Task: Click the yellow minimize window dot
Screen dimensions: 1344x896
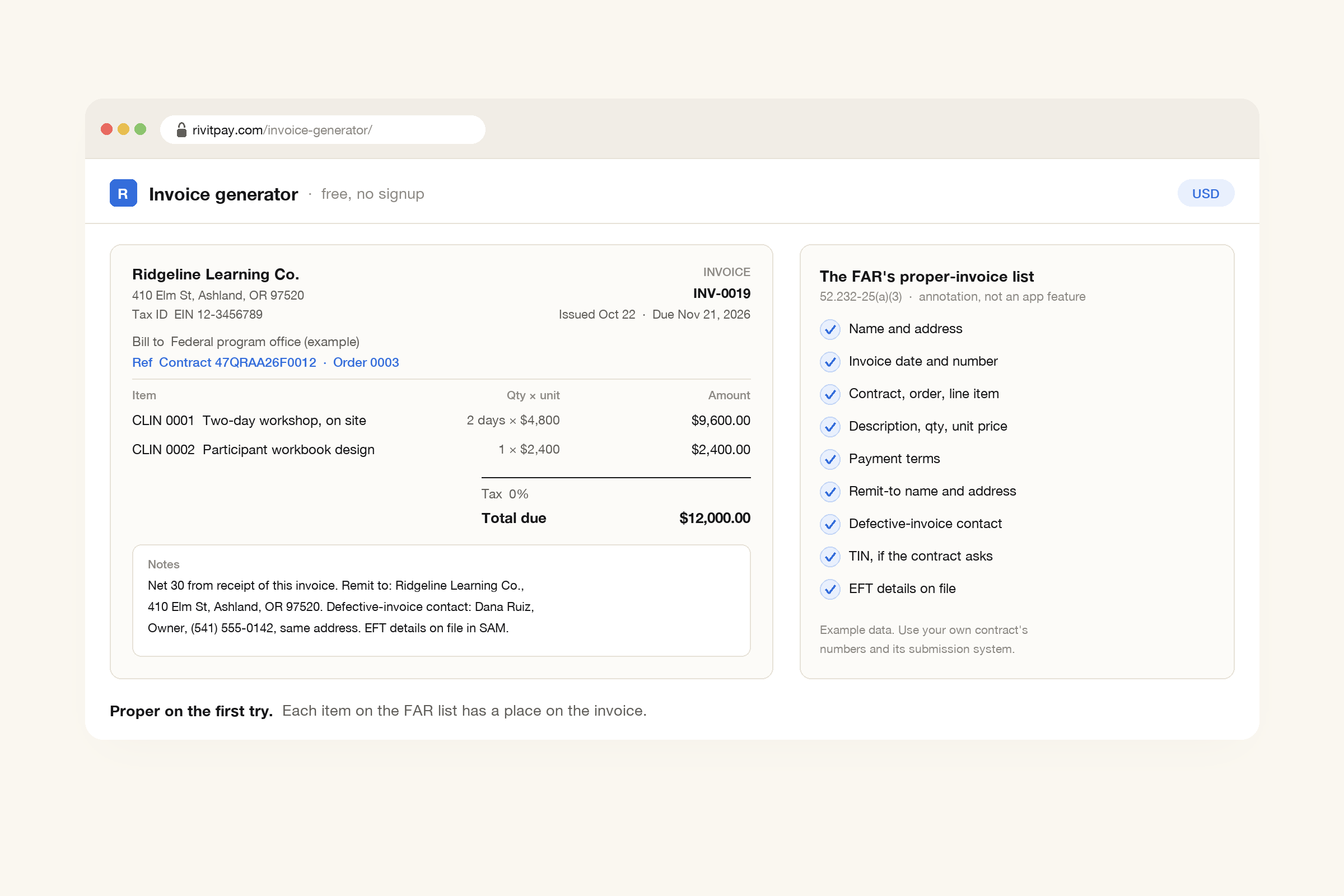Action: pos(123,129)
